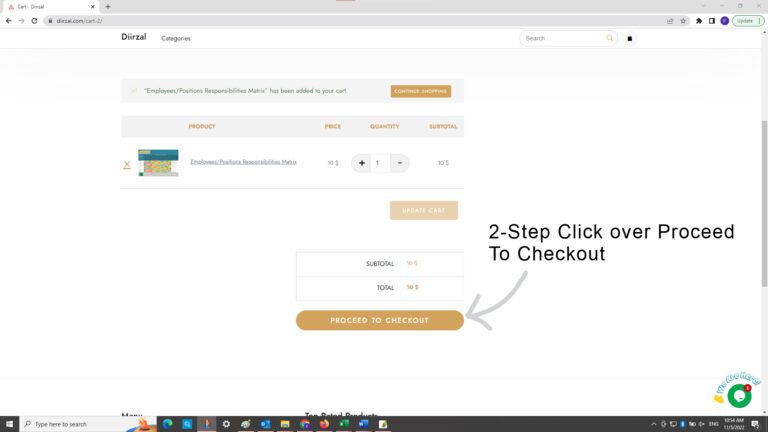This screenshot has width=768, height=432.
Task: Remove the item with the X icon
Action: [x=127, y=165]
